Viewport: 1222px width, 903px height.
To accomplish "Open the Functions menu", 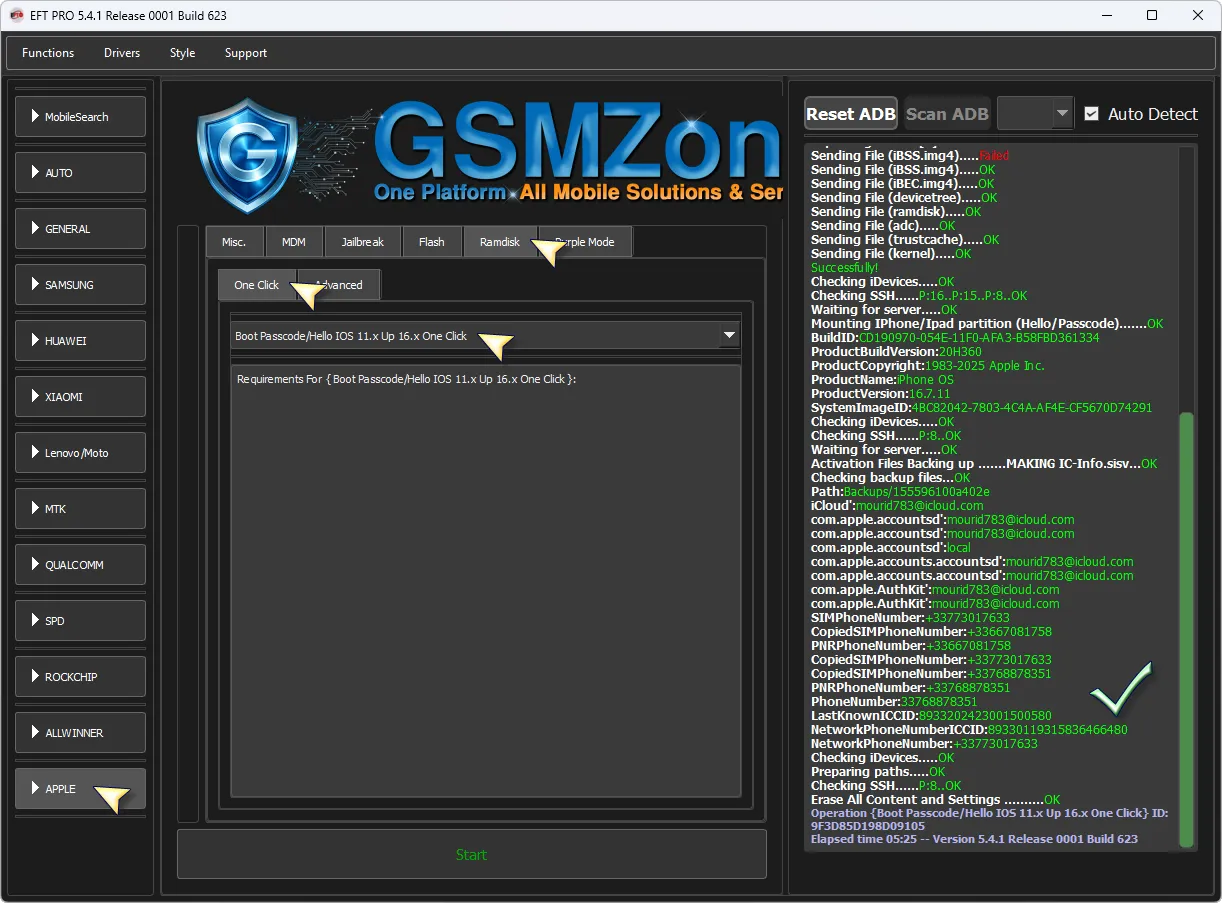I will pyautogui.click(x=48, y=53).
